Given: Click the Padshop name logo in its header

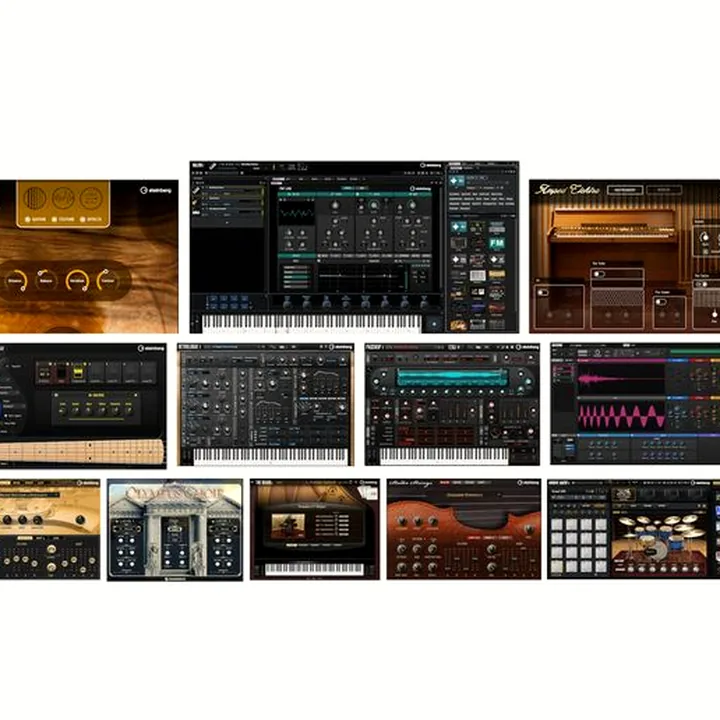Looking at the screenshot, I should (375, 347).
